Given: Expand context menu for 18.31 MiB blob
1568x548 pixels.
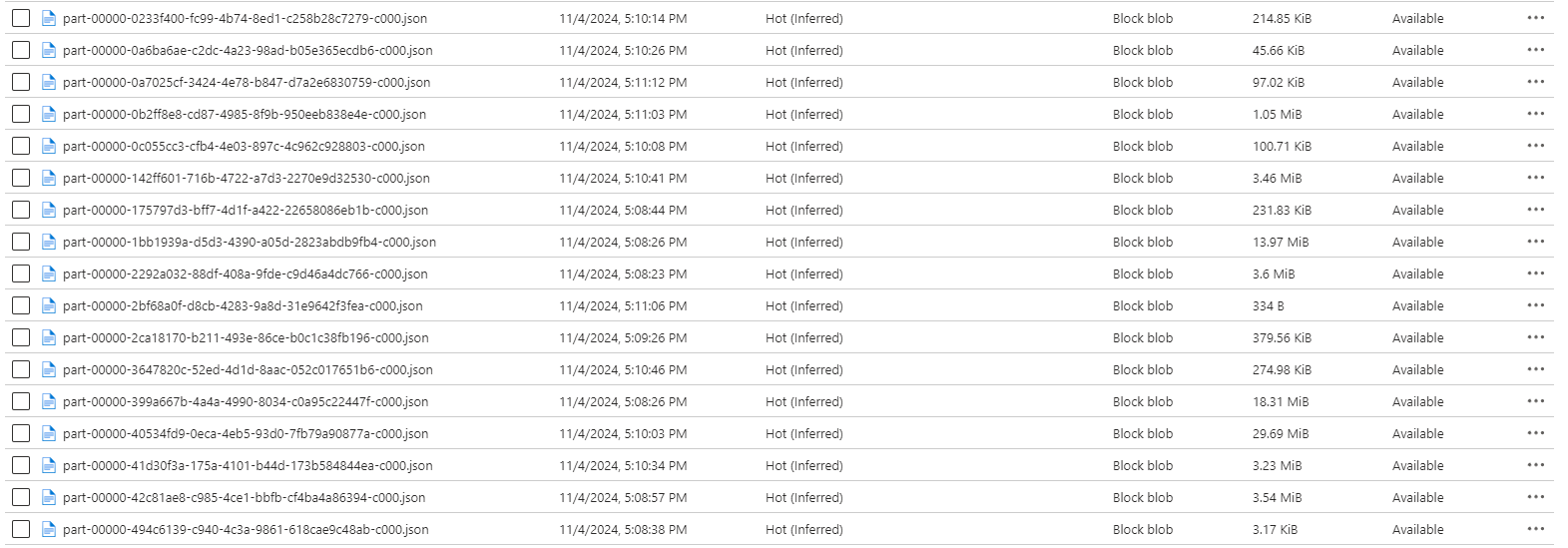Looking at the screenshot, I should point(1535,401).
